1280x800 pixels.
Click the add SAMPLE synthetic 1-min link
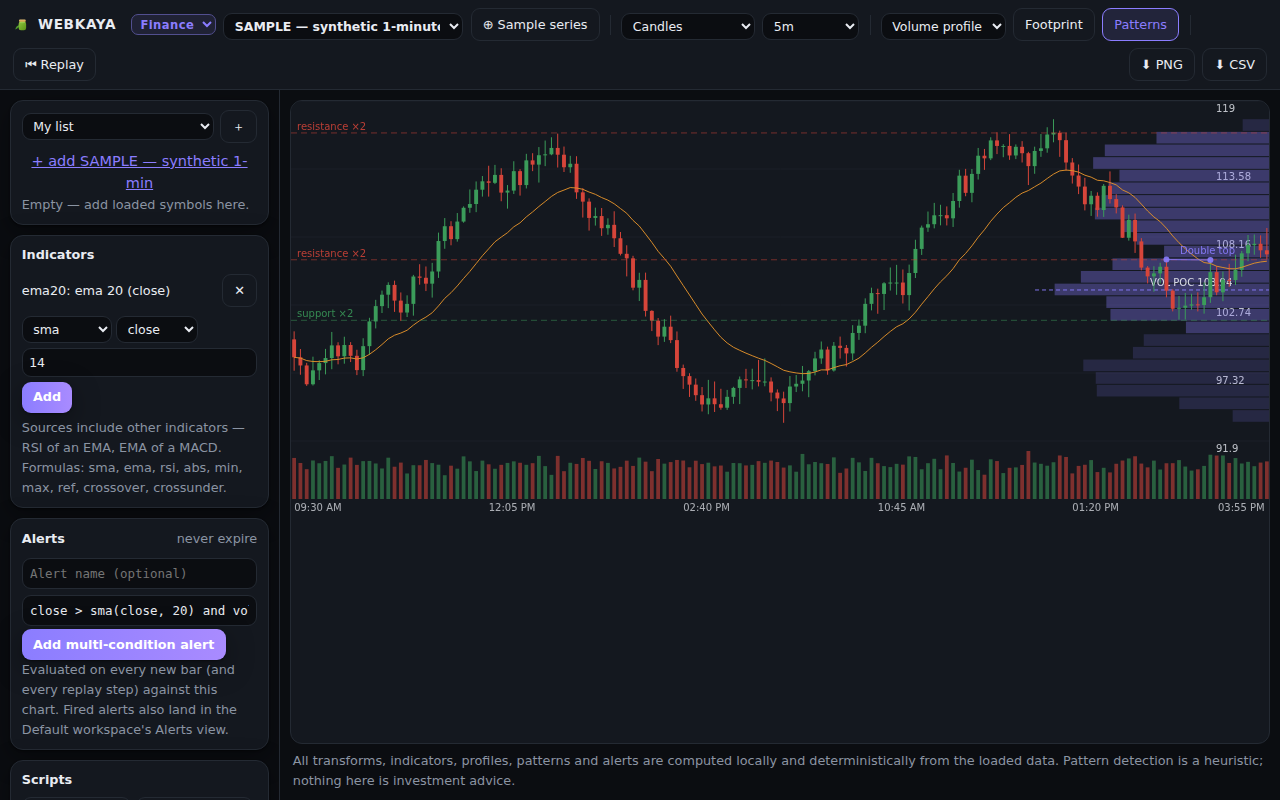pos(139,172)
